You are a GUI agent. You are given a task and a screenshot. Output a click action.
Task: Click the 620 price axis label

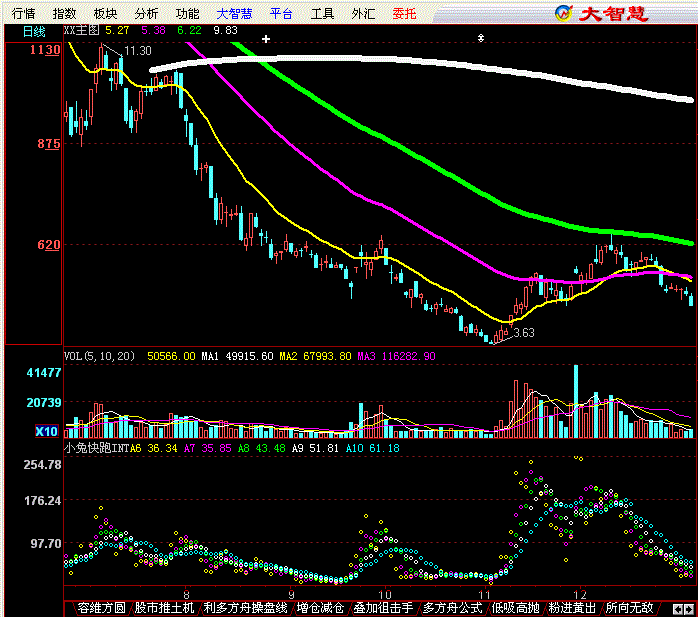(49, 244)
